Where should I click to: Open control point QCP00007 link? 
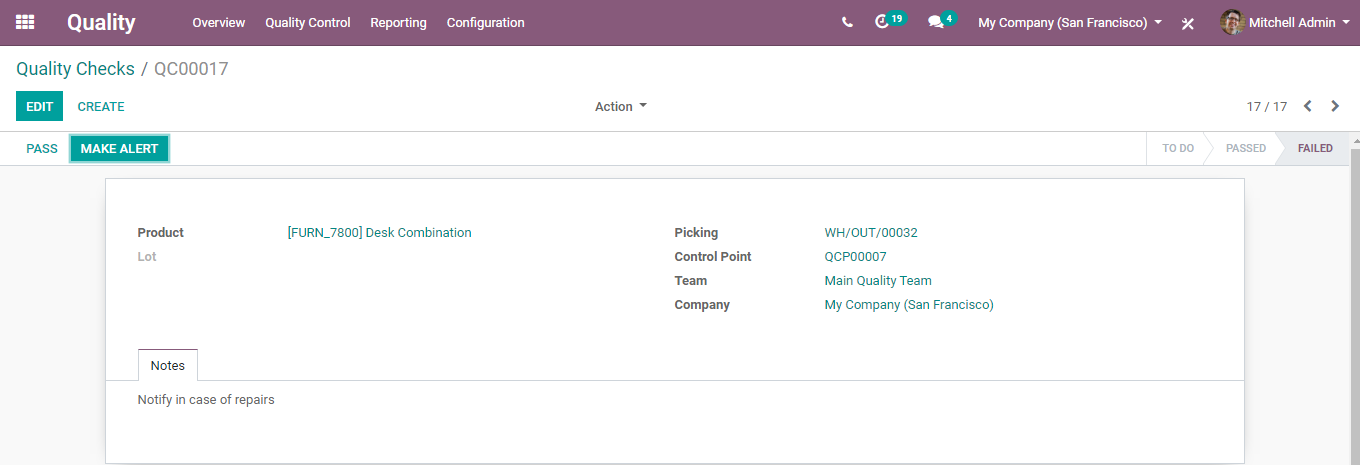point(855,256)
